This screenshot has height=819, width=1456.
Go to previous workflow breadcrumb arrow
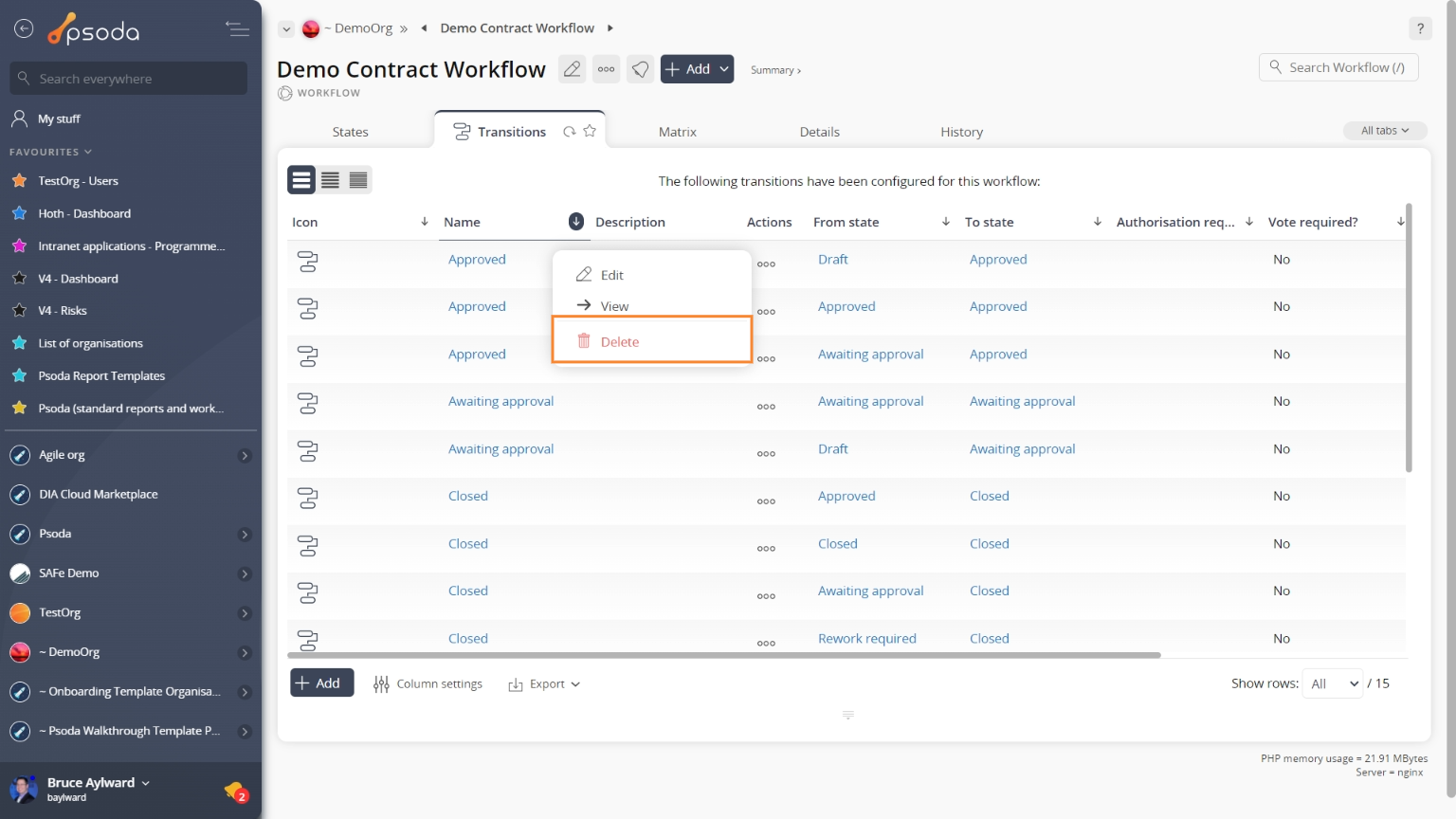coord(424,28)
